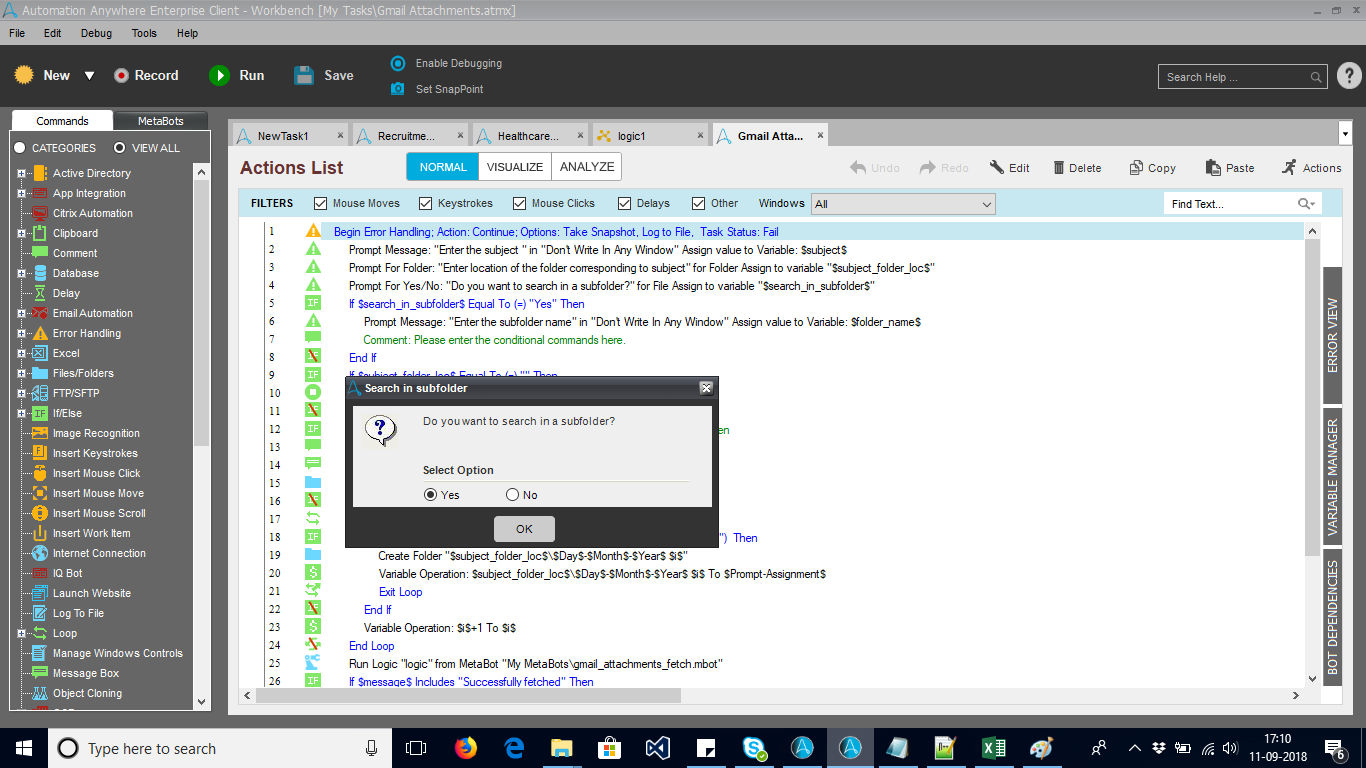Image resolution: width=1366 pixels, height=768 pixels.
Task: Open the Windows filter dropdown
Action: (x=903, y=204)
